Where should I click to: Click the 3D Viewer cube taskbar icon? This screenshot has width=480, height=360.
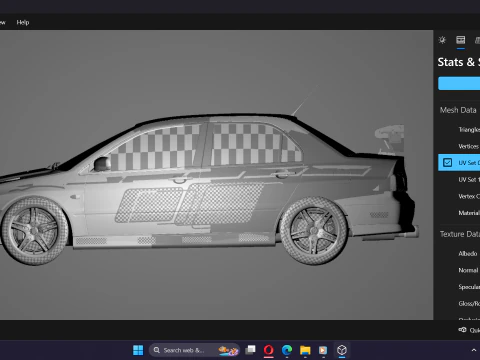pos(342,350)
